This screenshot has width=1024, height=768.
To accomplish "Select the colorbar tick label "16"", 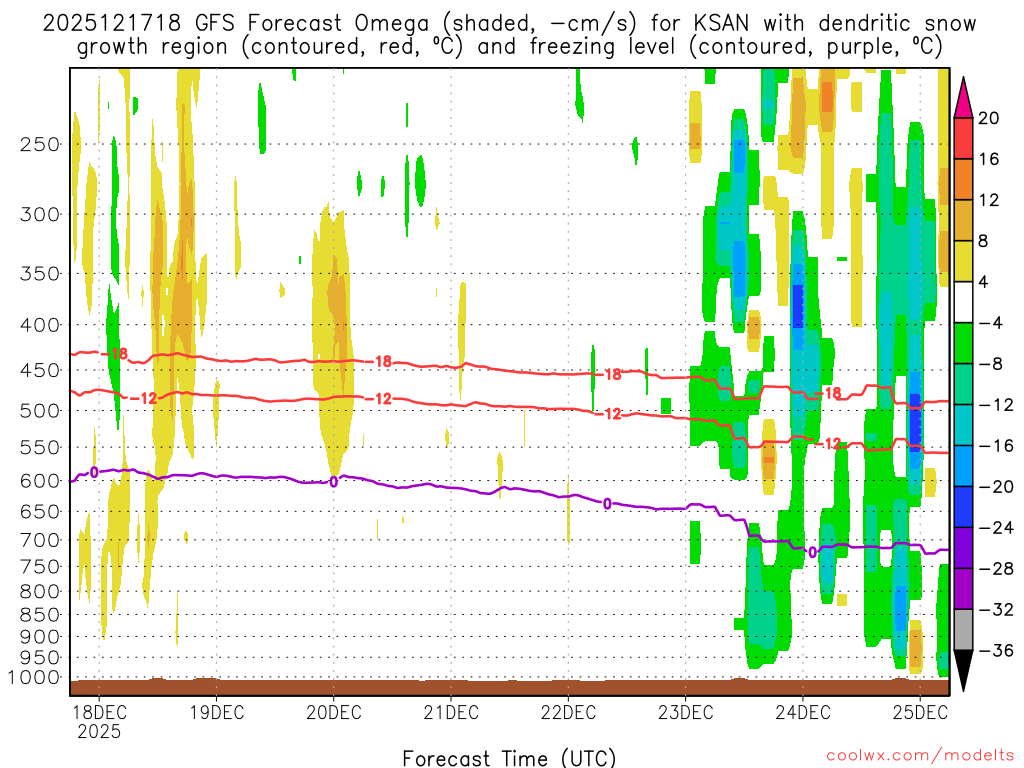I will pyautogui.click(x=989, y=159).
